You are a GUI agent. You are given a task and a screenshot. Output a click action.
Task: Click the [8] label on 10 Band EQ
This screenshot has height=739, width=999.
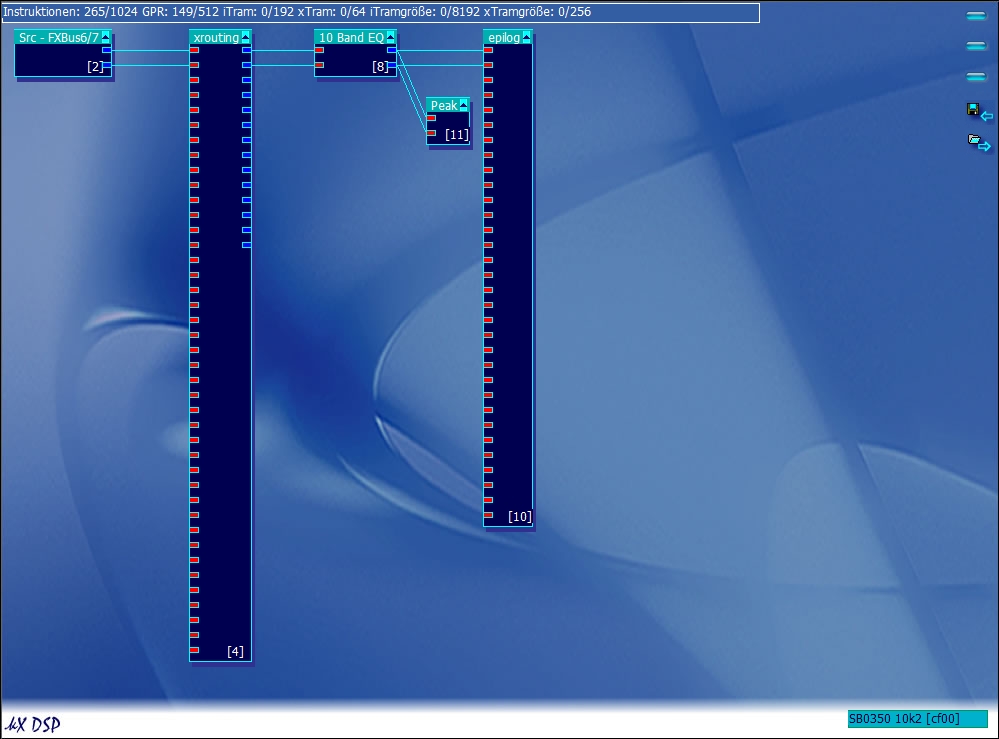380,66
